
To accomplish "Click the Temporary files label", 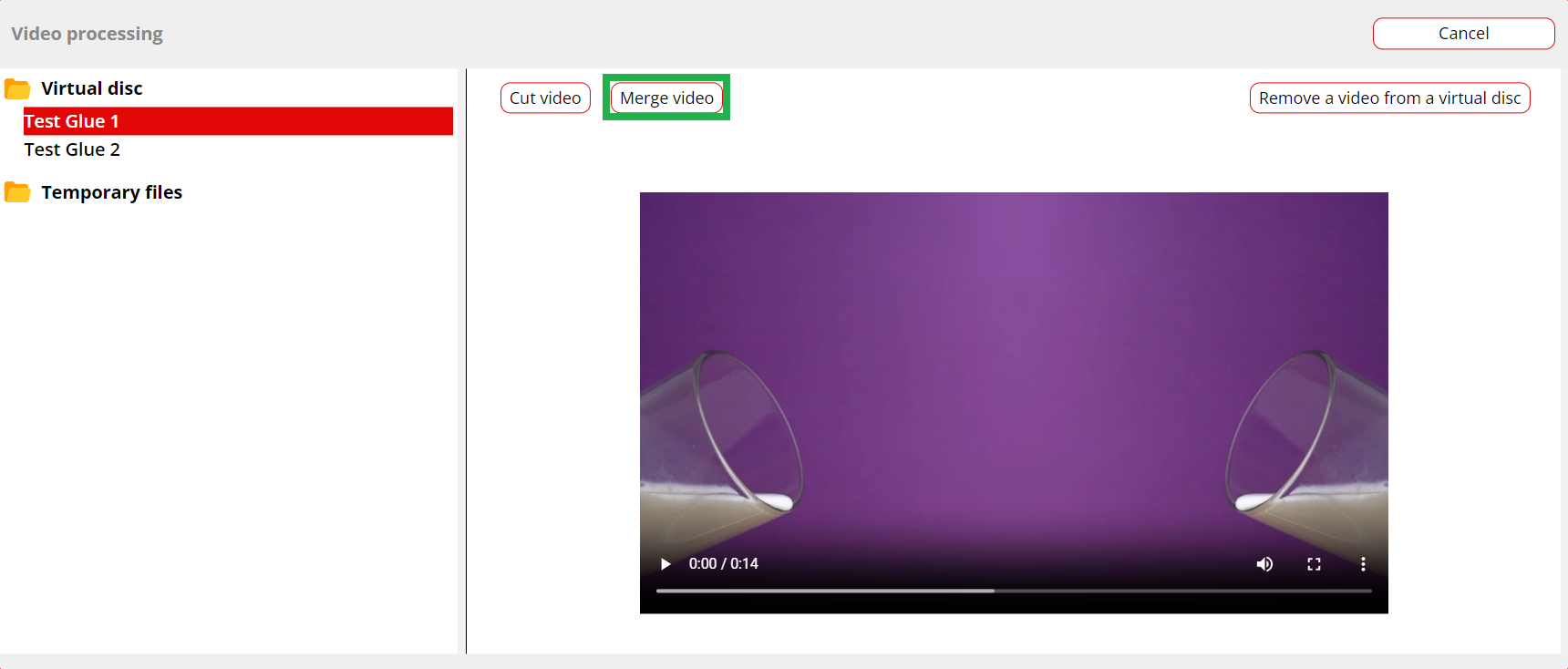I will tap(112, 192).
